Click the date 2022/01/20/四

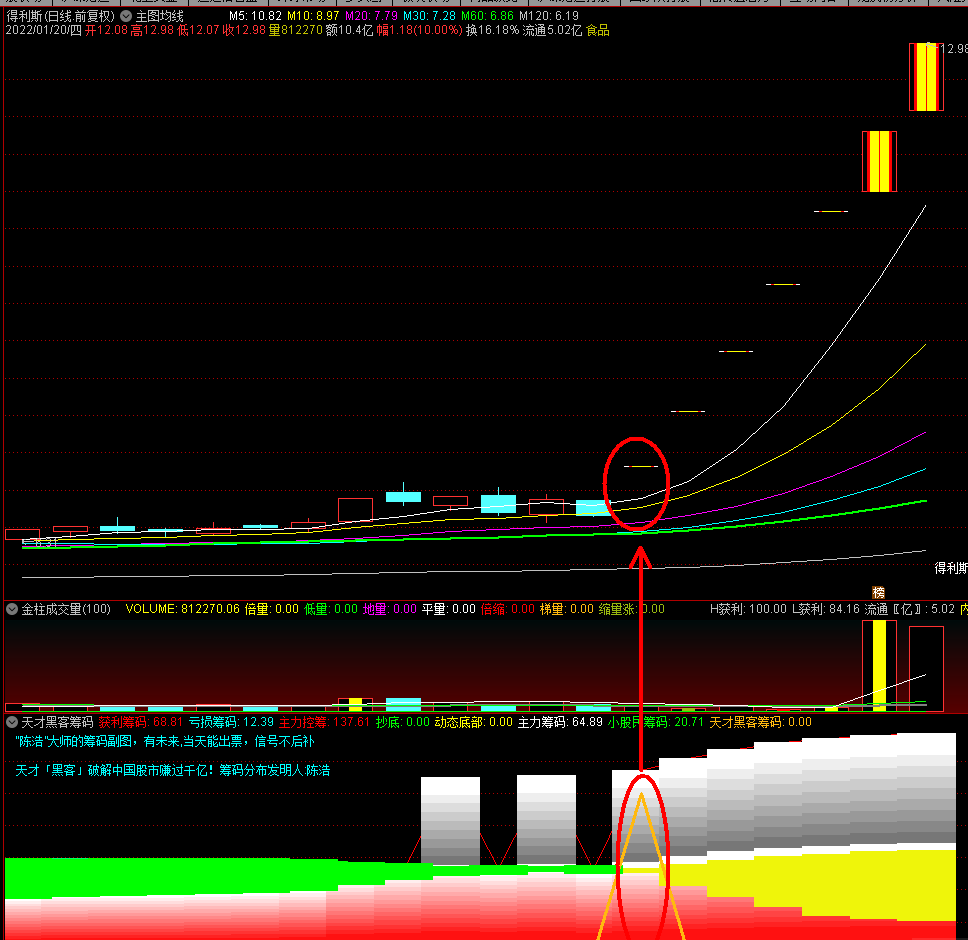43,30
